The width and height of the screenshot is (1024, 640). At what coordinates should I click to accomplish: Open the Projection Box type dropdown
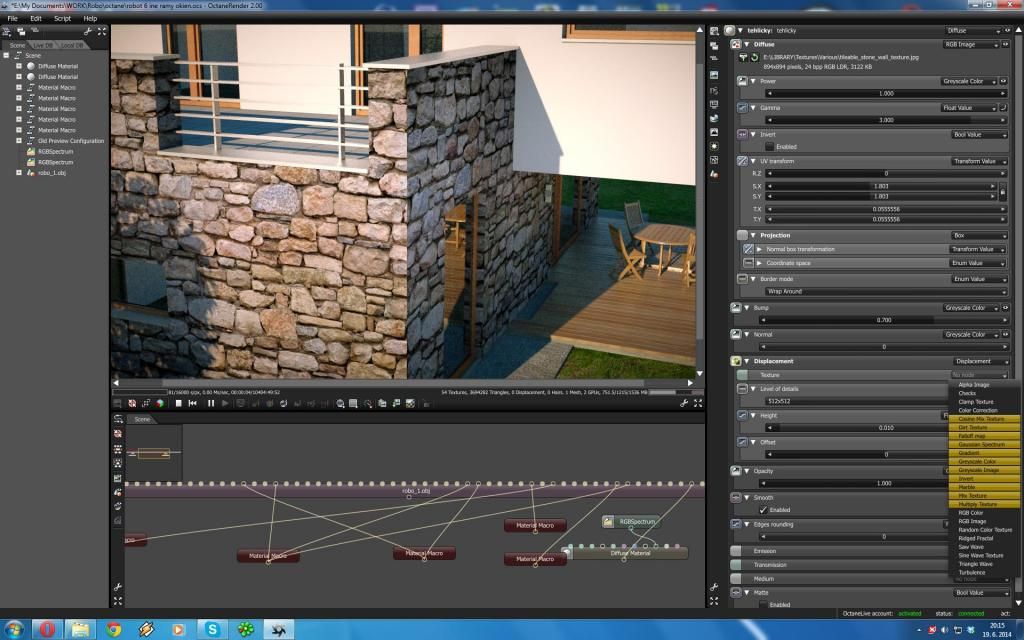coord(978,236)
